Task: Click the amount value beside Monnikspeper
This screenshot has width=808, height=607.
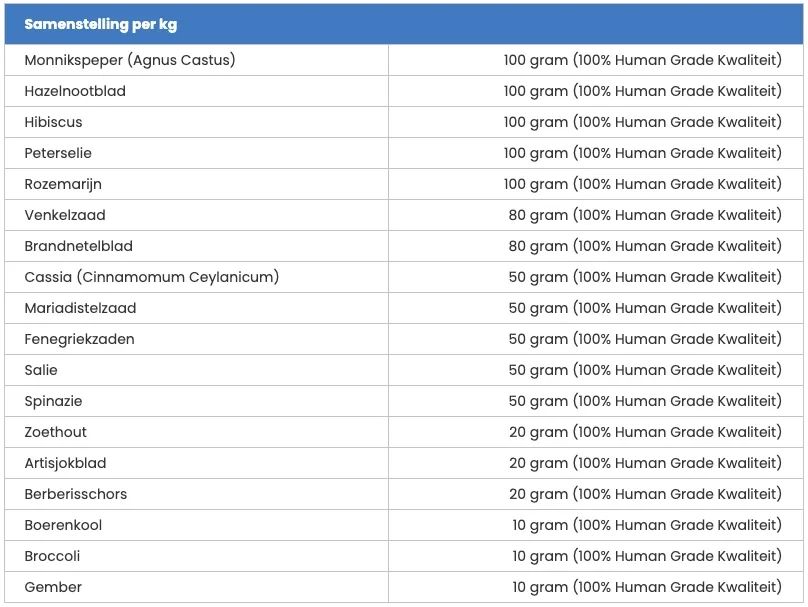Action: 642,60
